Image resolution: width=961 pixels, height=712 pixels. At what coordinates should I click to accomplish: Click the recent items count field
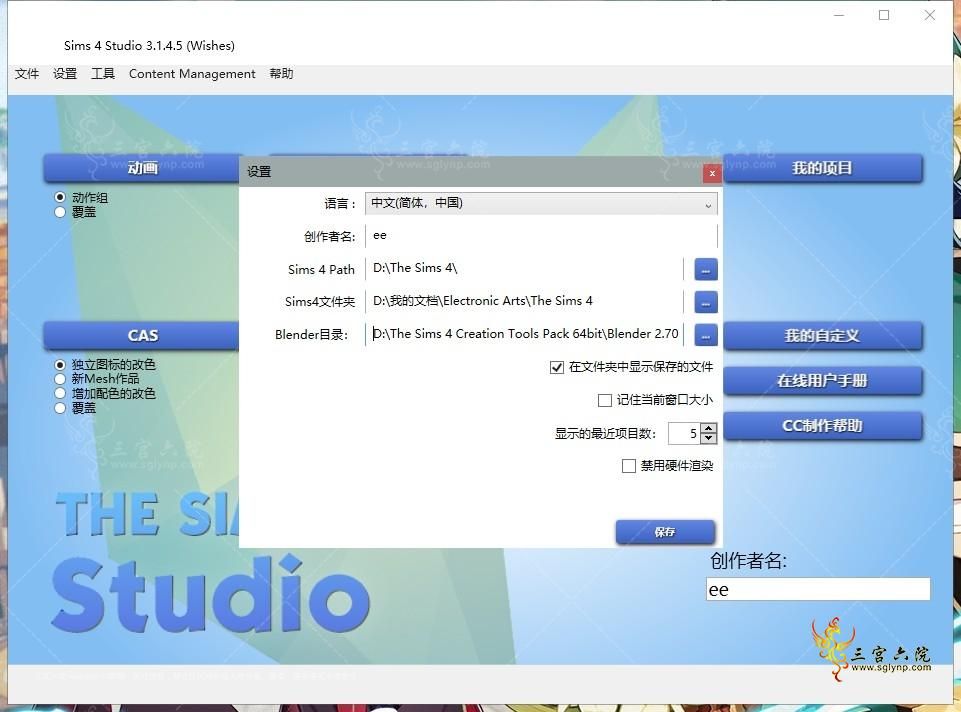click(685, 433)
